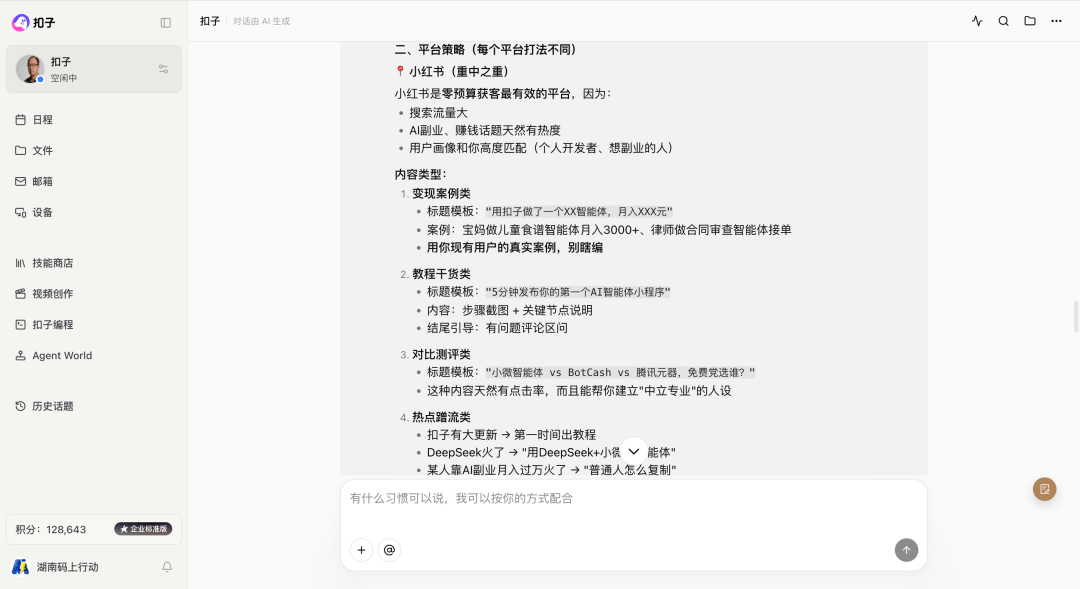The width and height of the screenshot is (1080, 589).
Task: Click the send arrow button
Action: [x=906, y=550]
